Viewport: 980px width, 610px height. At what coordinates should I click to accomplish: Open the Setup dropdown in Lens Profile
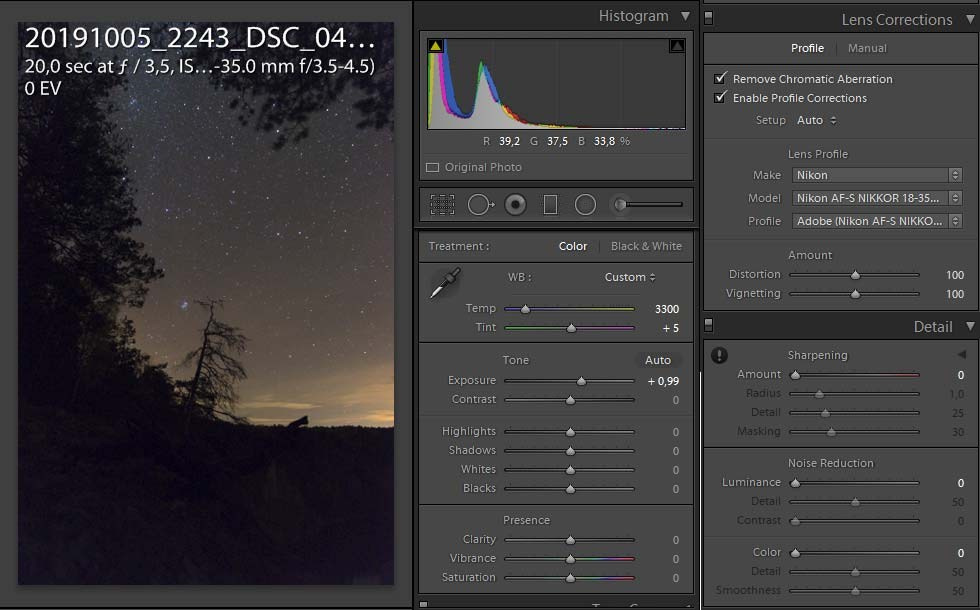coord(815,120)
